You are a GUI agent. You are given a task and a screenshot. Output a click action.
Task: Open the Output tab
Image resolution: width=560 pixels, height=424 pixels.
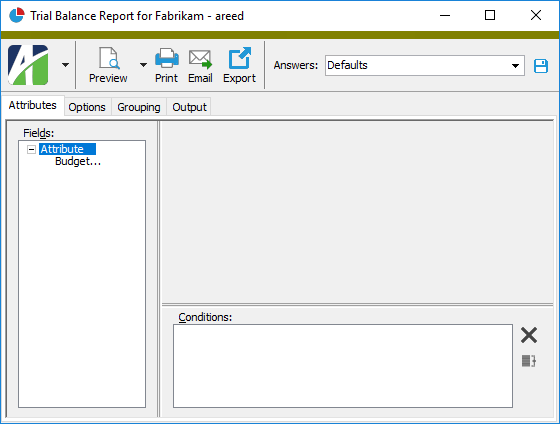click(190, 107)
